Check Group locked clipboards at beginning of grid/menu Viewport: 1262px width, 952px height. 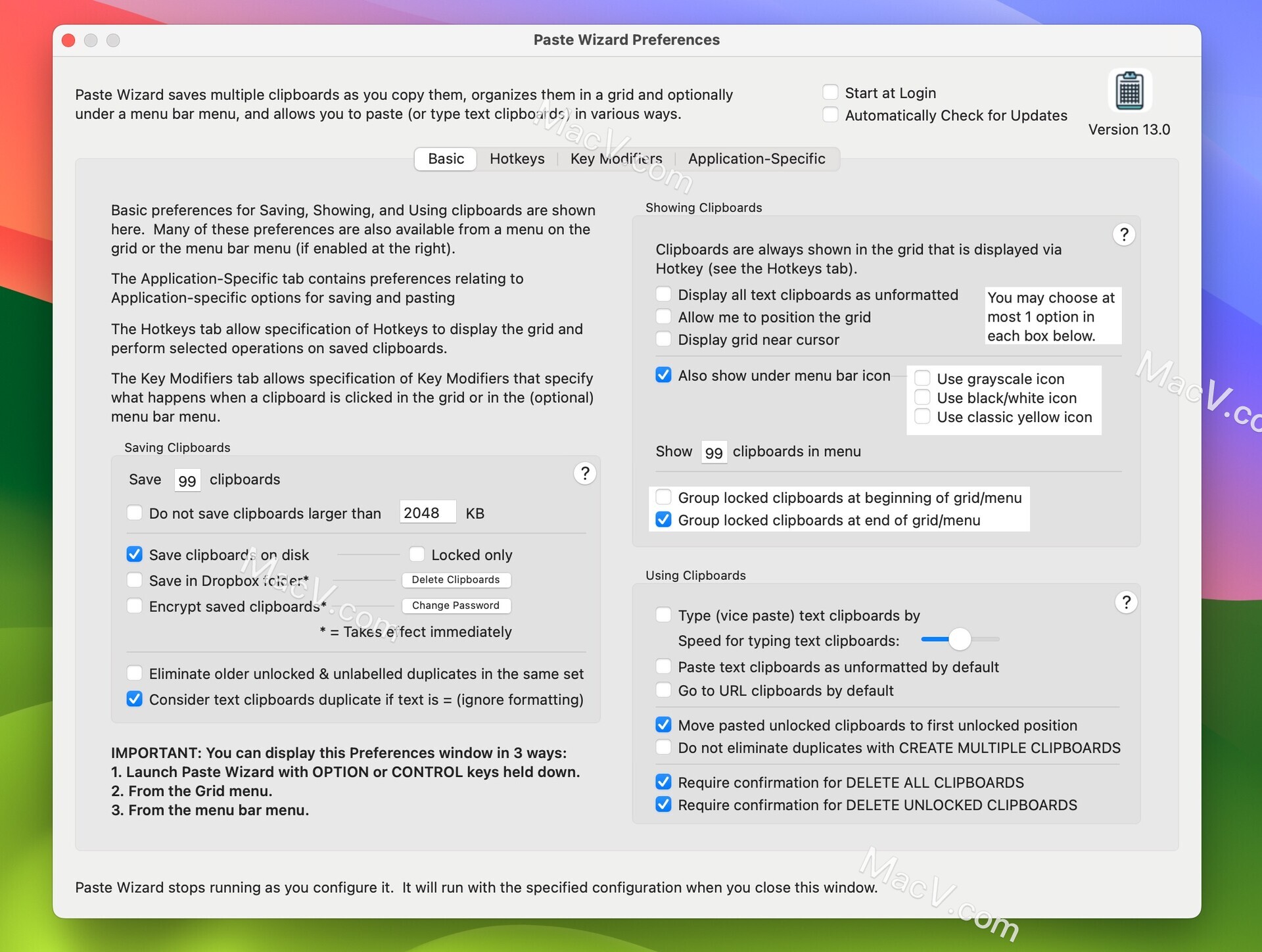click(664, 497)
